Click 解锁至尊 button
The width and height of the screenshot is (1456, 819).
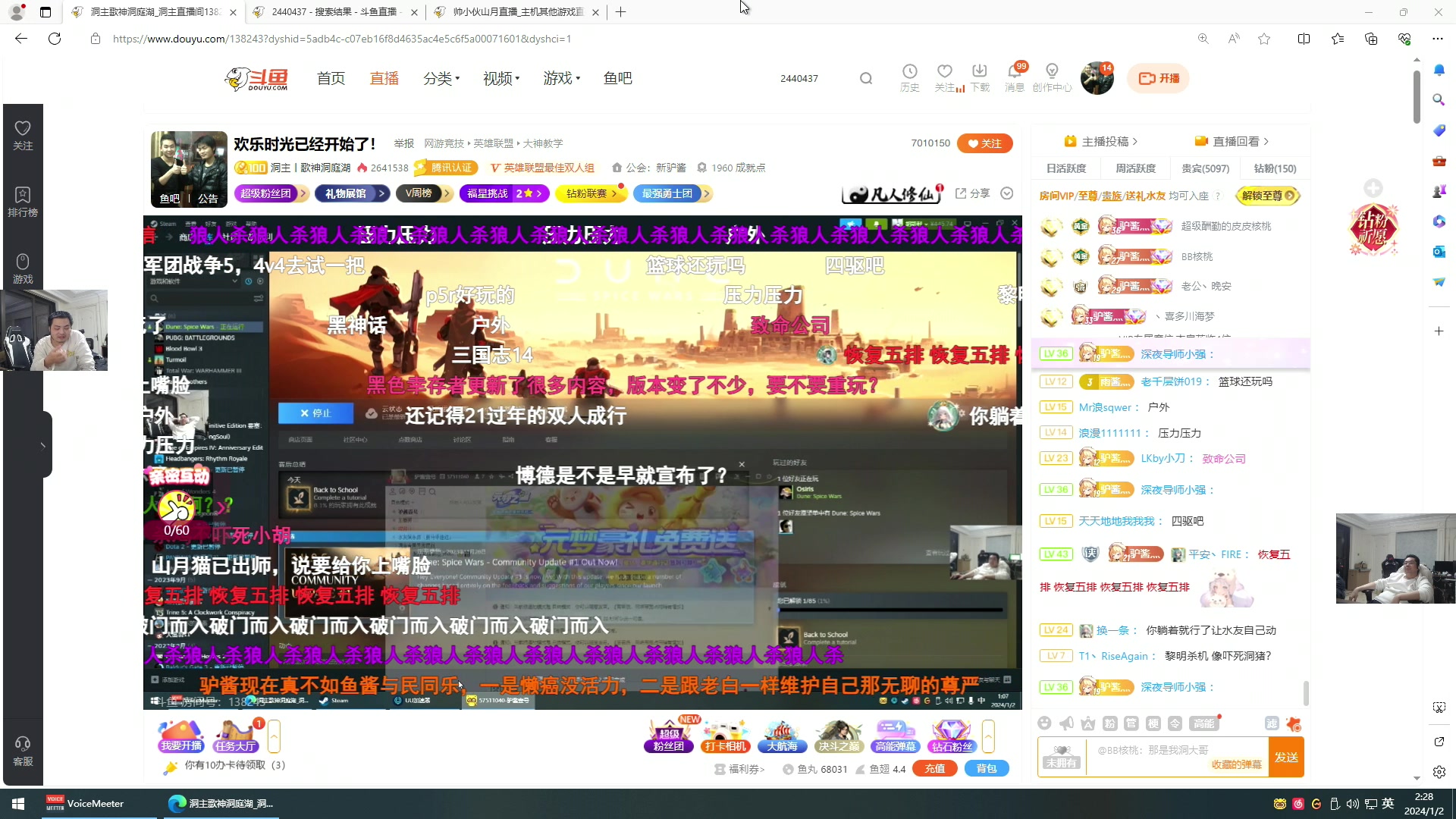click(1267, 196)
